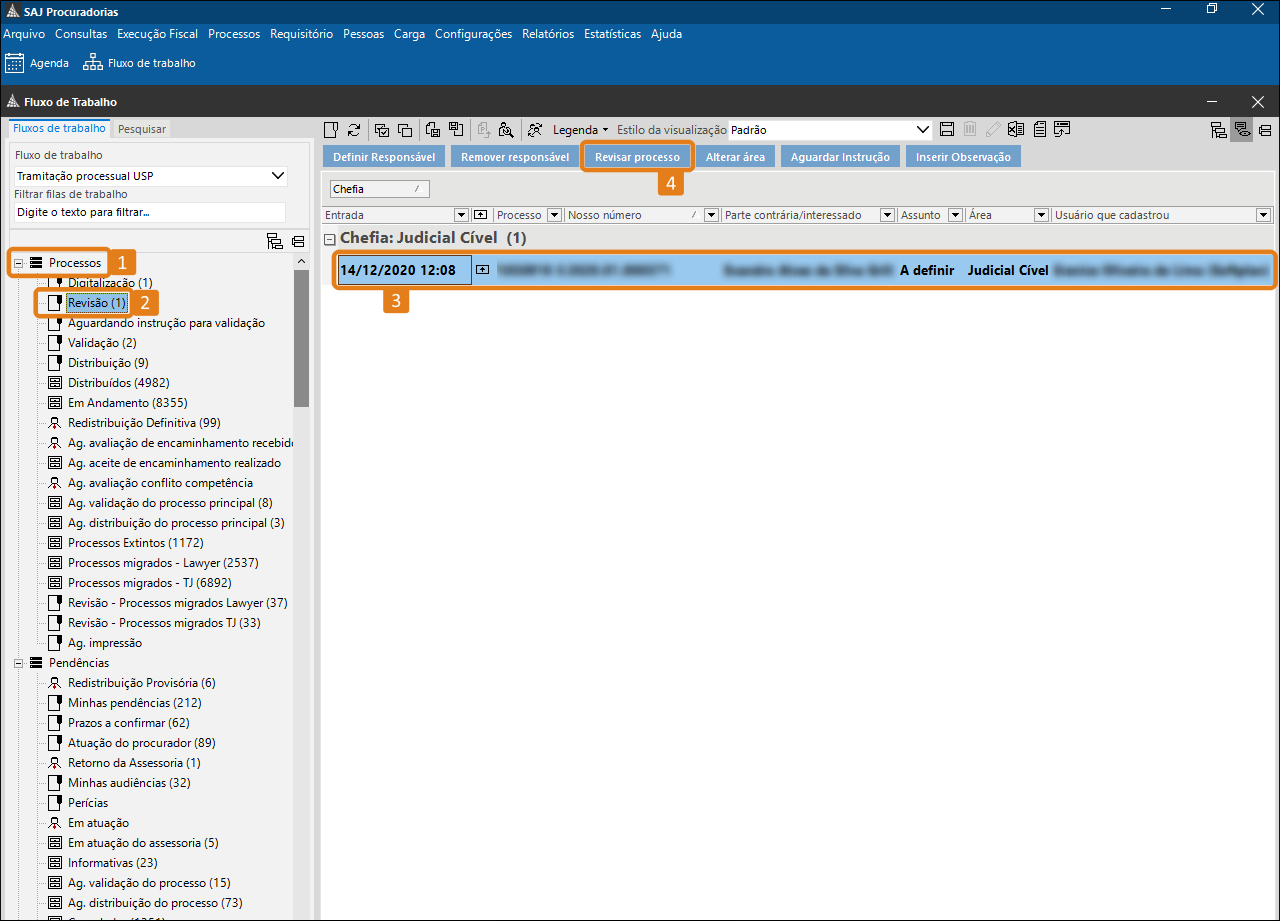
Task: Click the Excel export icon in toolbar
Action: [1016, 130]
